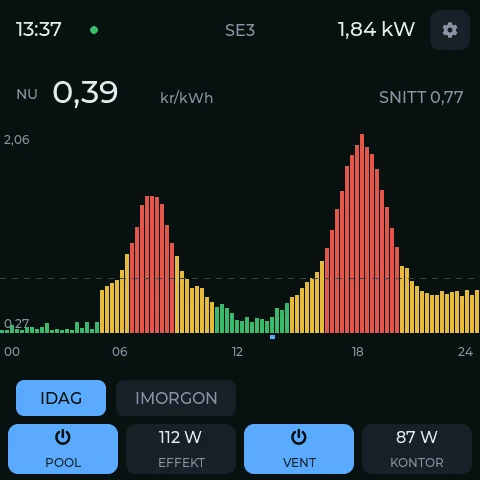The image size is (480, 480).
Task: Select the IDAG tab
Action: [61, 398]
